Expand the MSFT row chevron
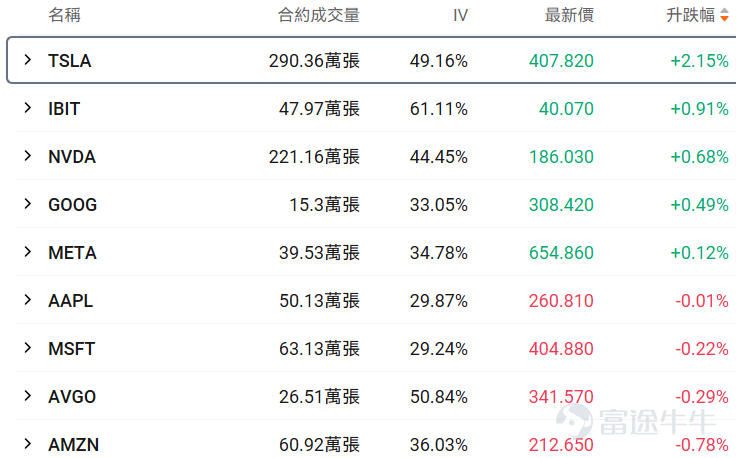The height and width of the screenshot is (458, 736). [28, 348]
